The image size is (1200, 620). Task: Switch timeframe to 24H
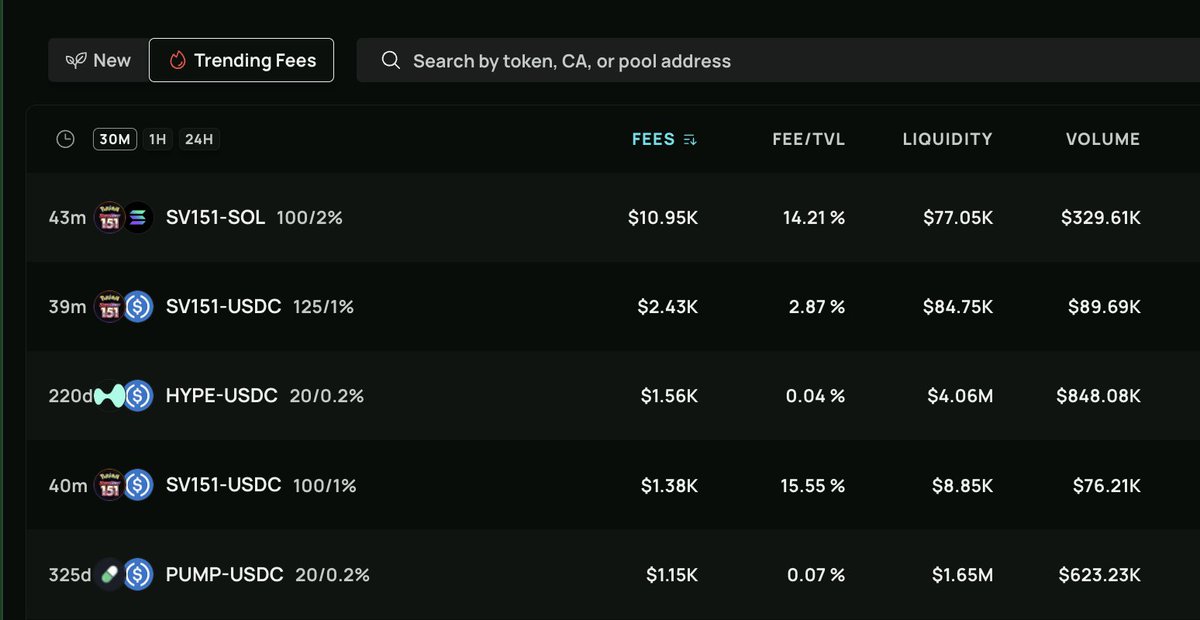coord(199,139)
